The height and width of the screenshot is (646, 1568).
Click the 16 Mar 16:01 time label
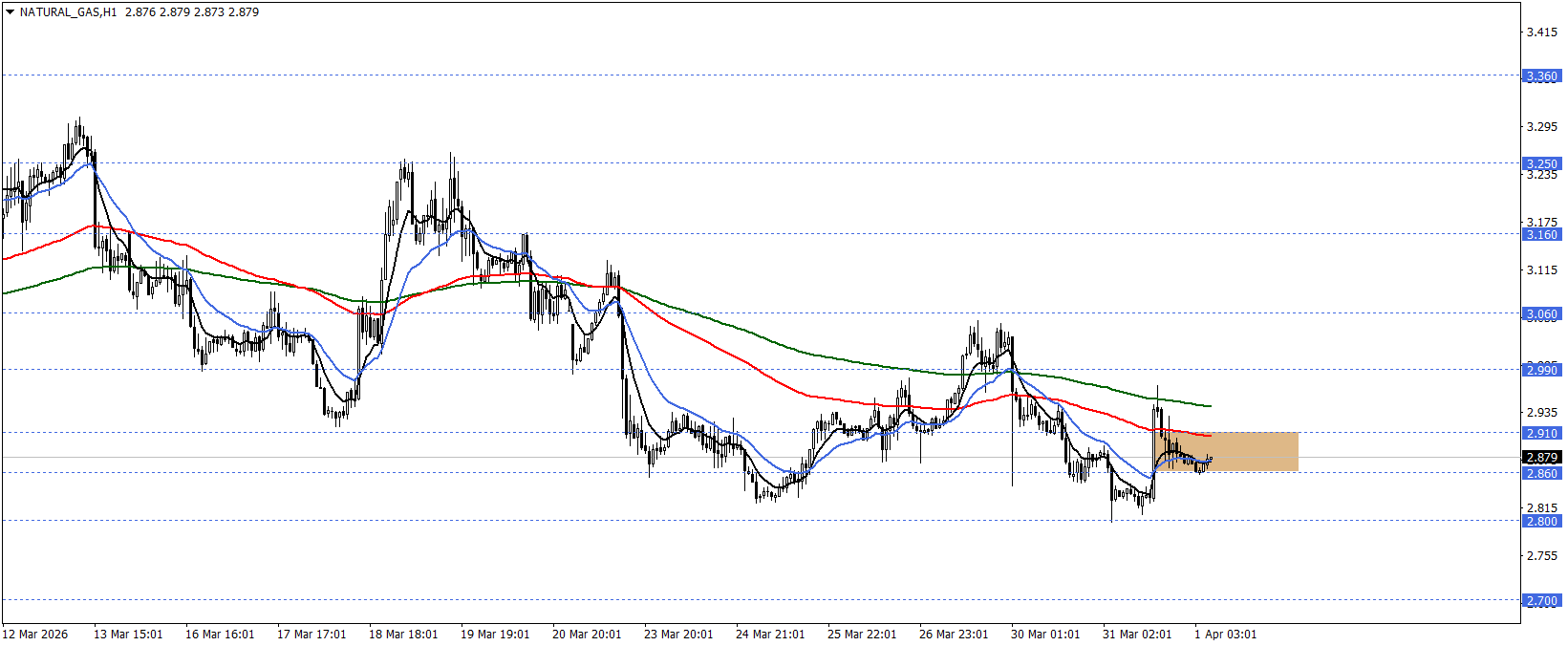[x=220, y=635]
